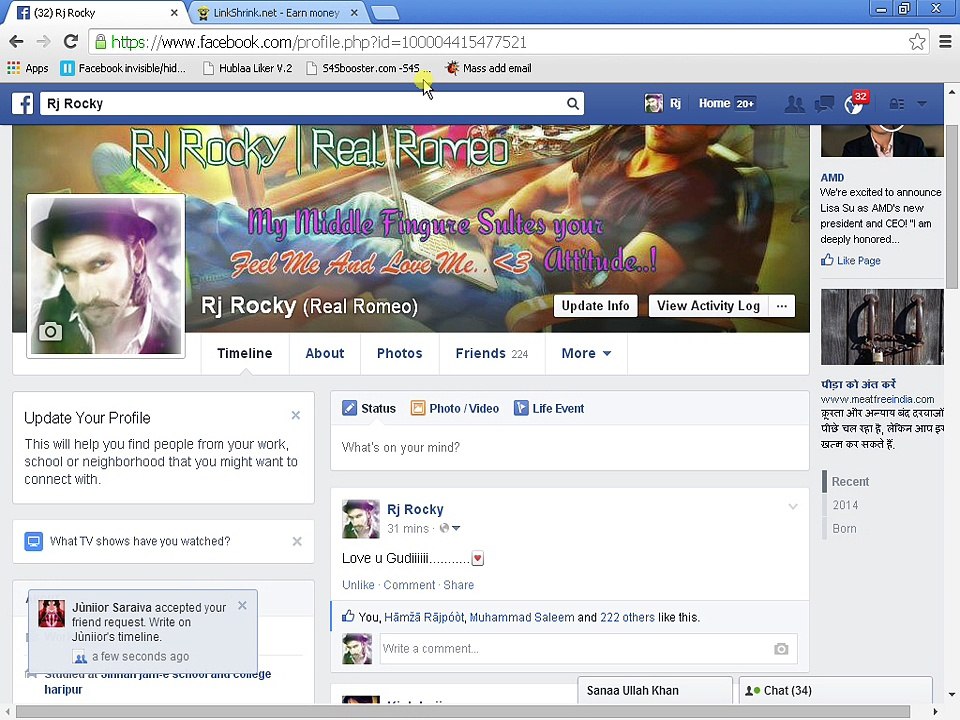The width and height of the screenshot is (960, 720).
Task: Click the Rj Rocky profile picture thumbnail
Action: (106, 276)
